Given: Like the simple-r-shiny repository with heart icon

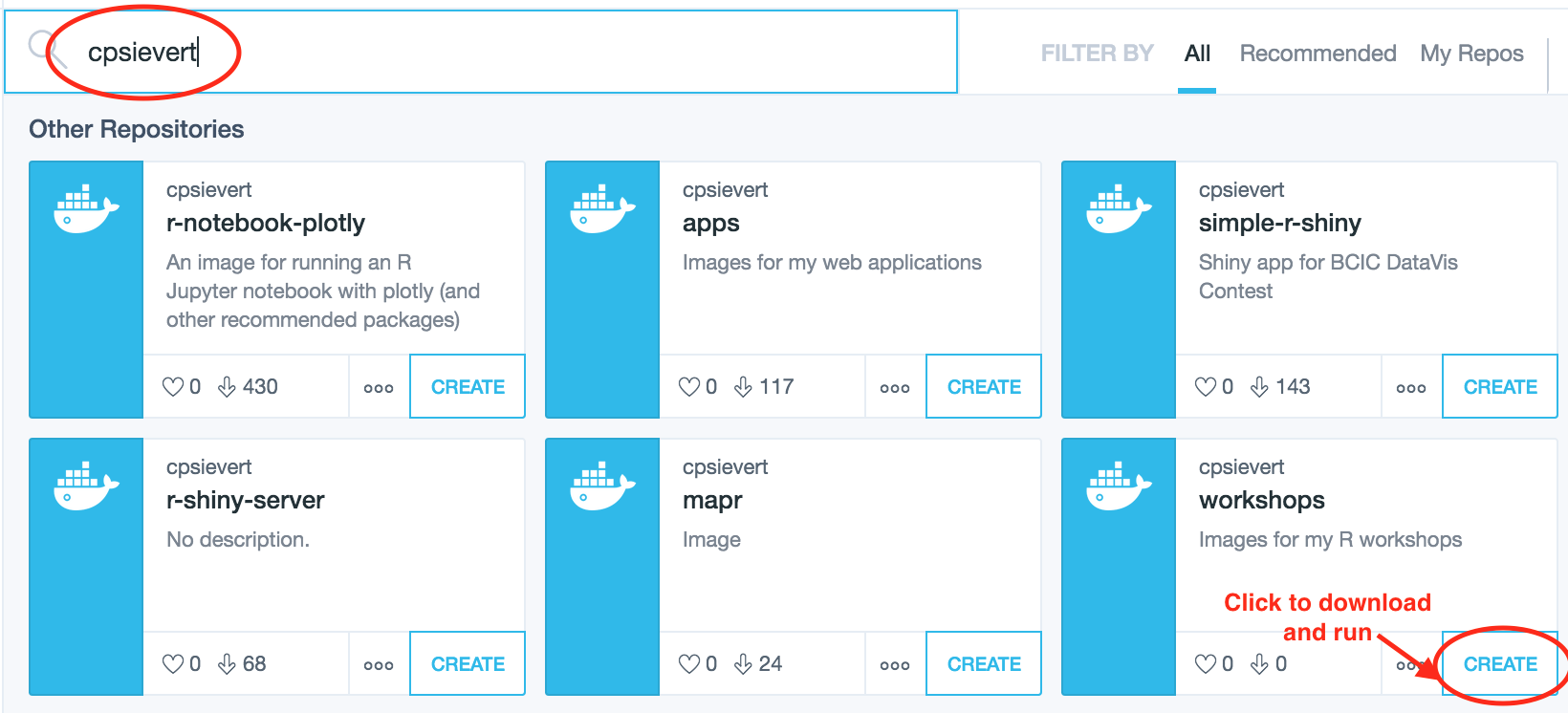Looking at the screenshot, I should [x=1206, y=387].
